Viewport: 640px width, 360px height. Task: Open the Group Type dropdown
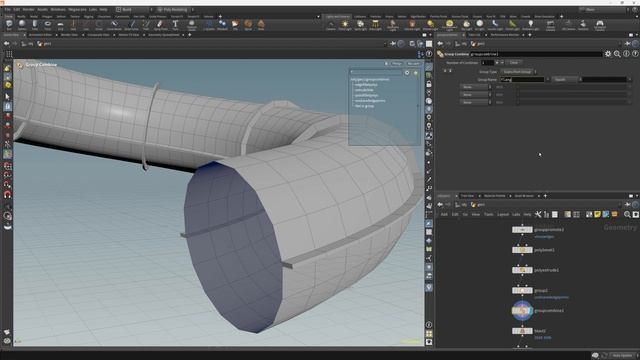[518, 72]
